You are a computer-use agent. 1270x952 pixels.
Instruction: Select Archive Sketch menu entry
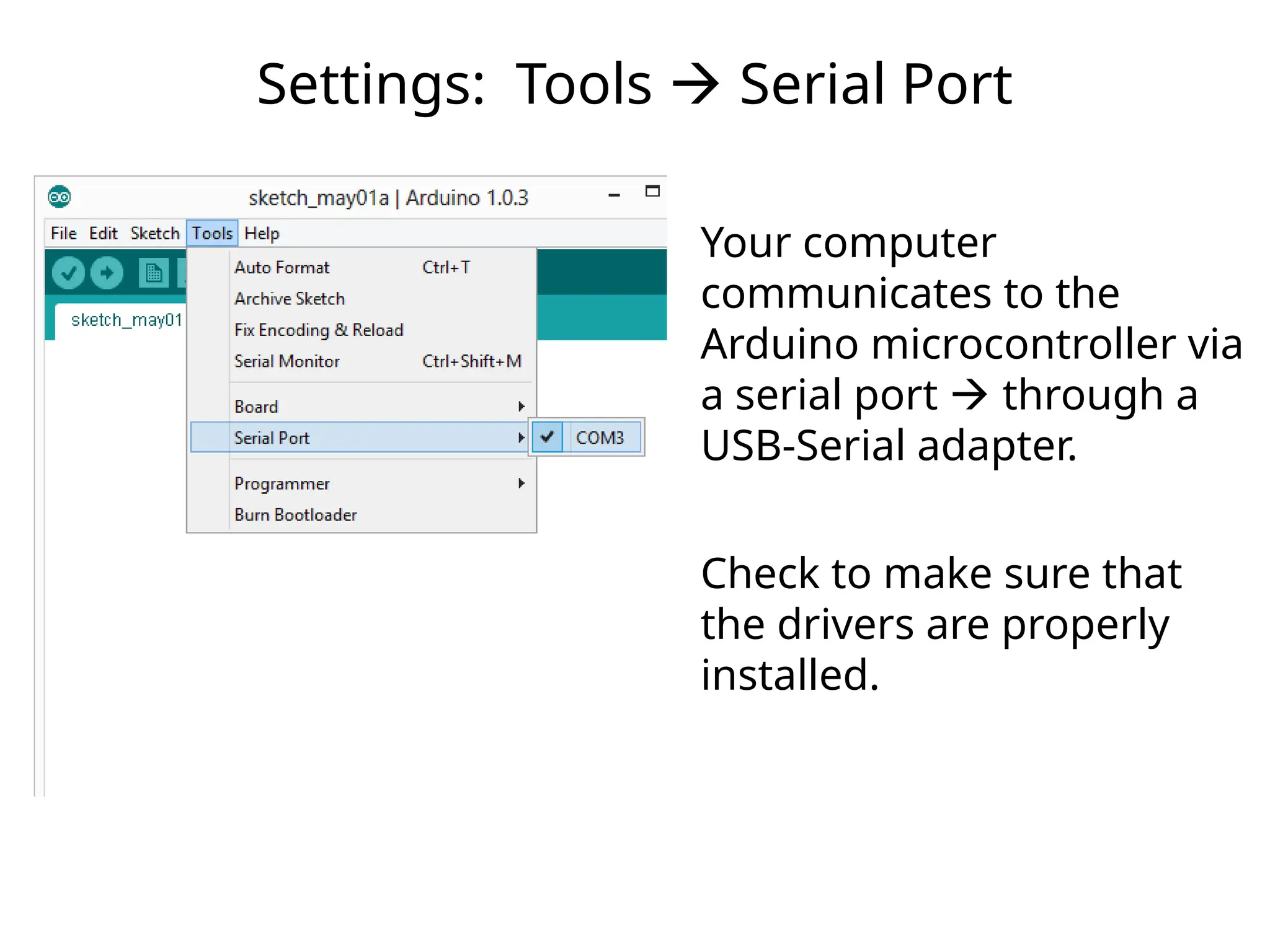tap(290, 299)
